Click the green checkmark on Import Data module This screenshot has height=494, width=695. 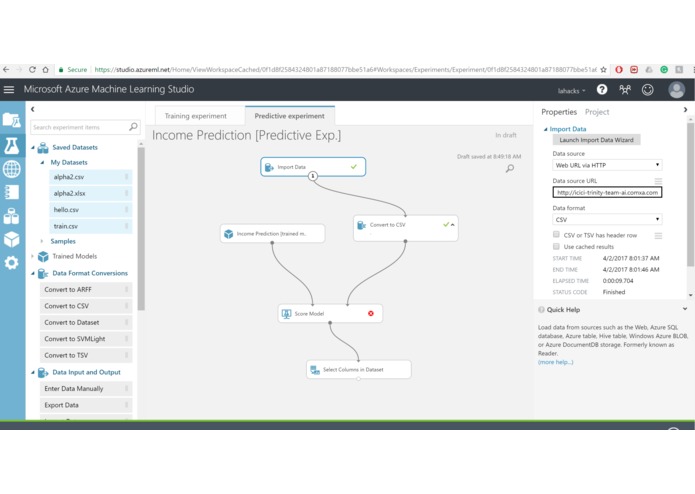coord(354,167)
